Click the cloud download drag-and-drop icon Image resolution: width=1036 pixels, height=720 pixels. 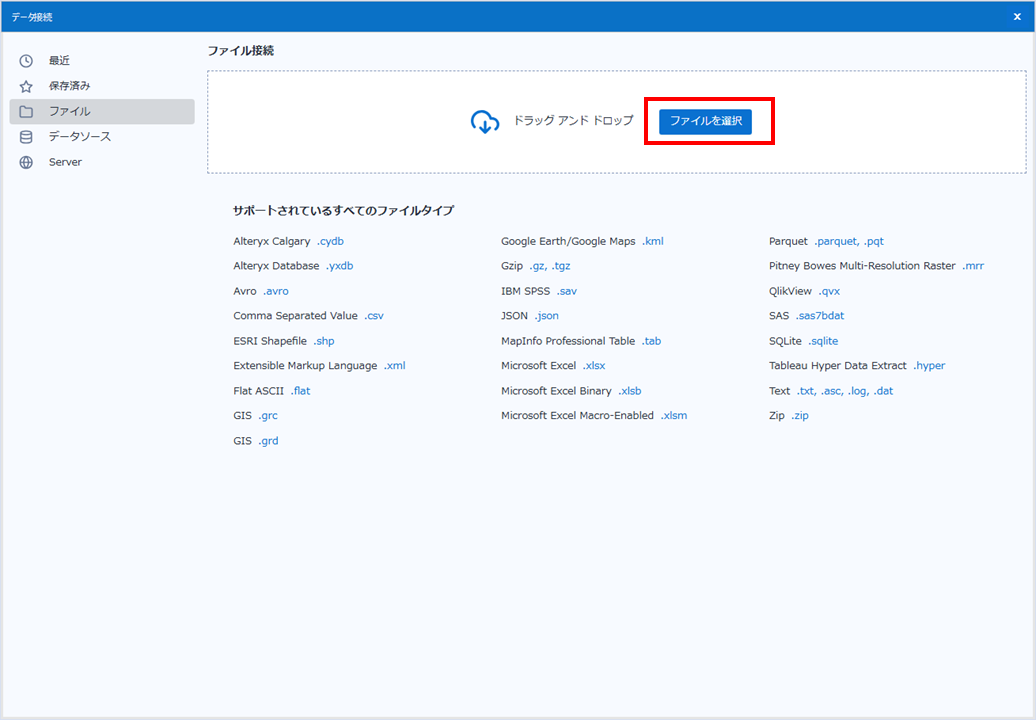click(x=485, y=122)
